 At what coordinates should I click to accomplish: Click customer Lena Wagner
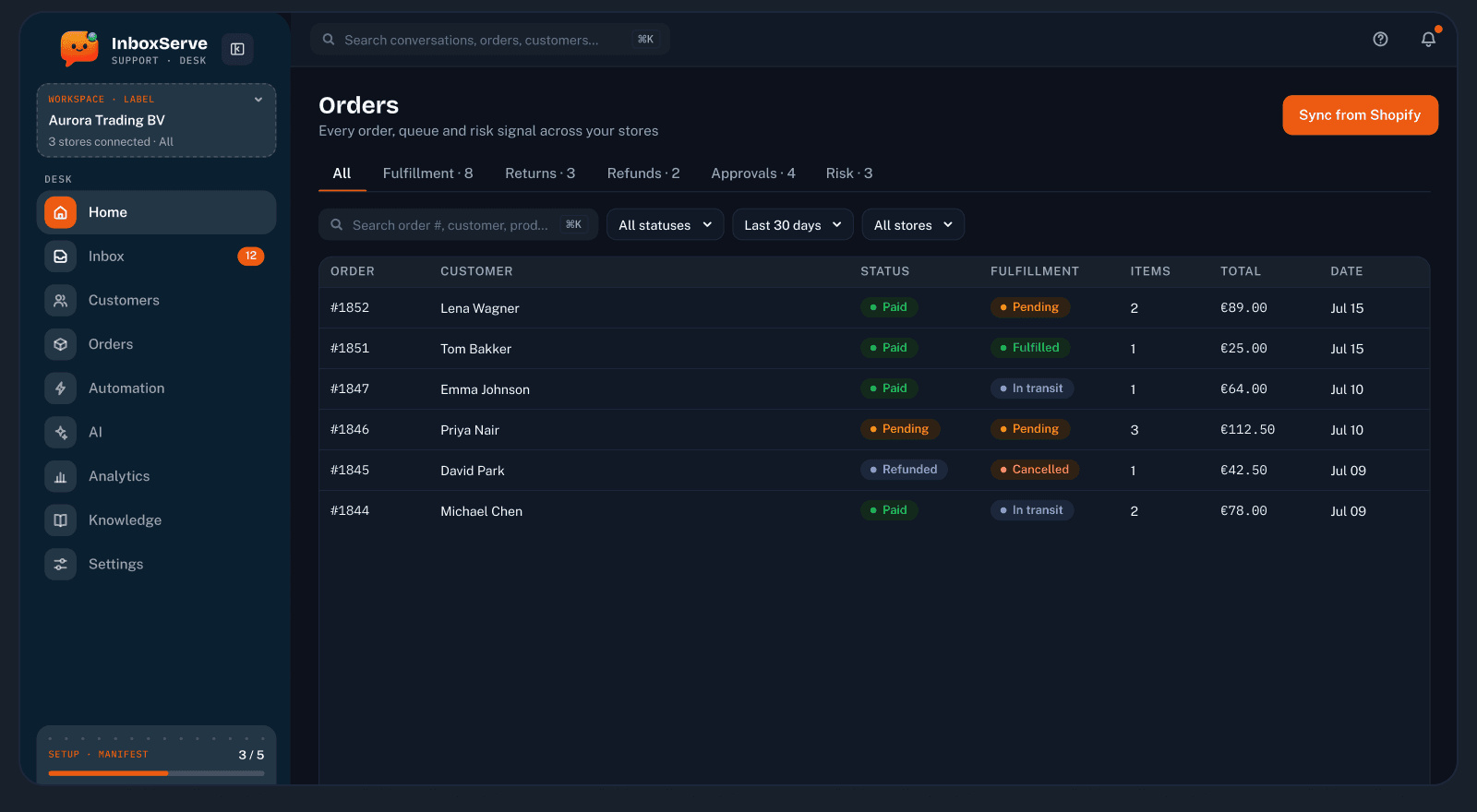click(480, 308)
